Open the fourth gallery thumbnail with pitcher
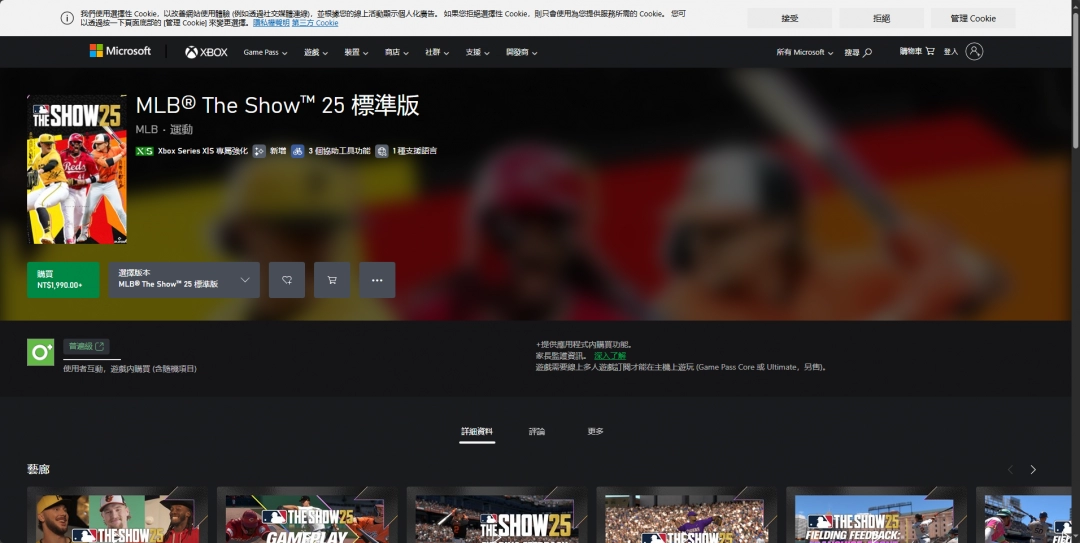Viewport: 1080px width, 543px height. pos(687,515)
